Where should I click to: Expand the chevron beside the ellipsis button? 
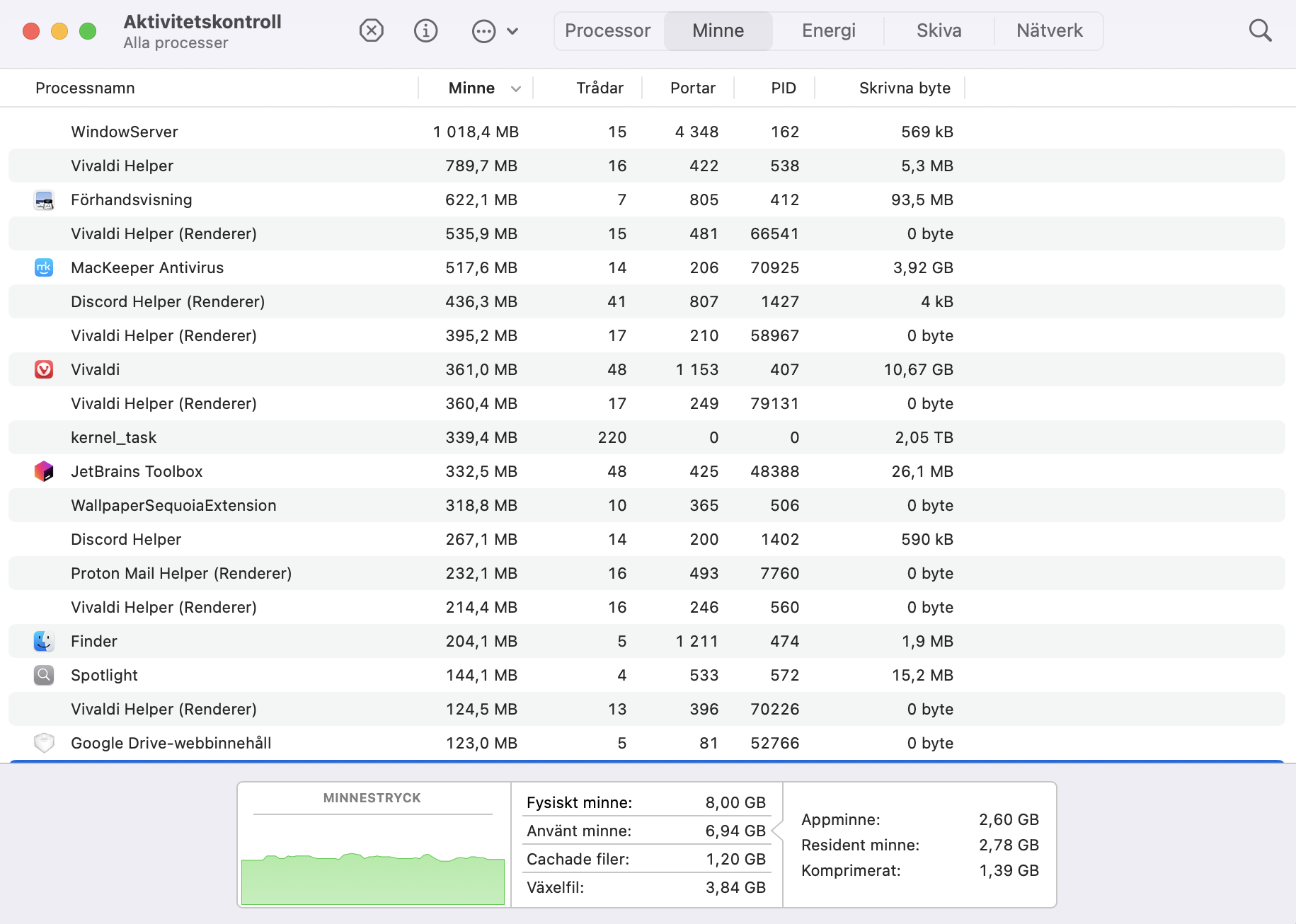(512, 31)
